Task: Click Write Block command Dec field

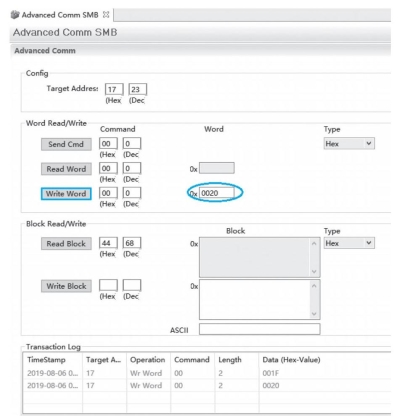Action: coord(132,285)
